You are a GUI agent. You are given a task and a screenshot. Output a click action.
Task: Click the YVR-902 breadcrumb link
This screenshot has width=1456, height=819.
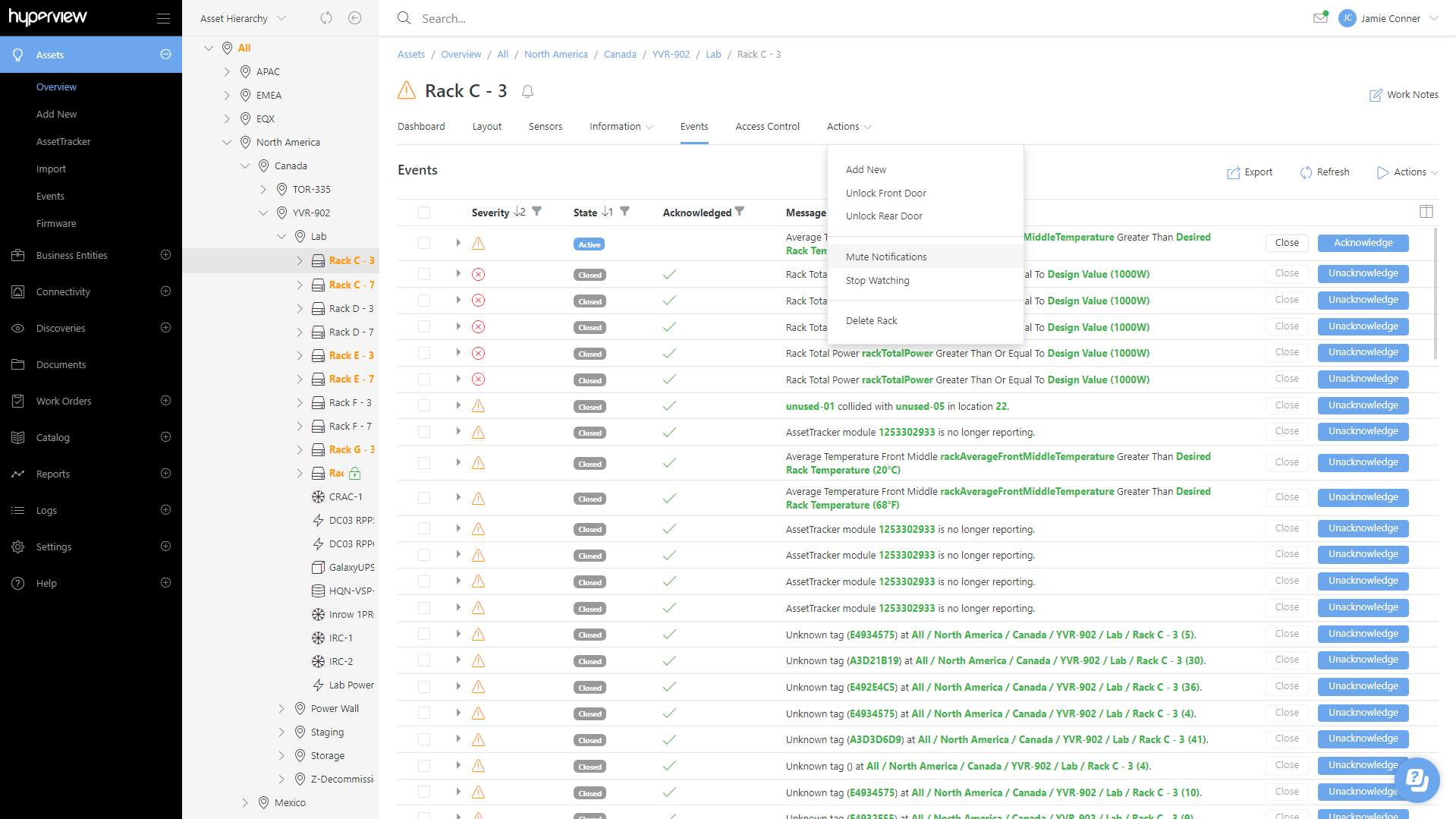671,54
